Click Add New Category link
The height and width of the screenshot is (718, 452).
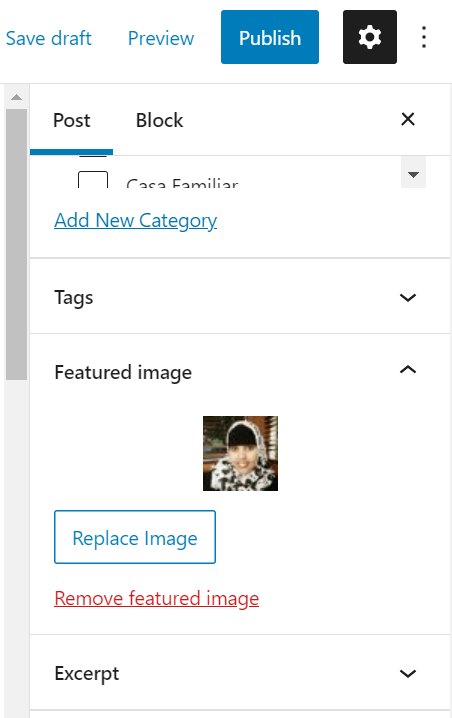tap(136, 221)
